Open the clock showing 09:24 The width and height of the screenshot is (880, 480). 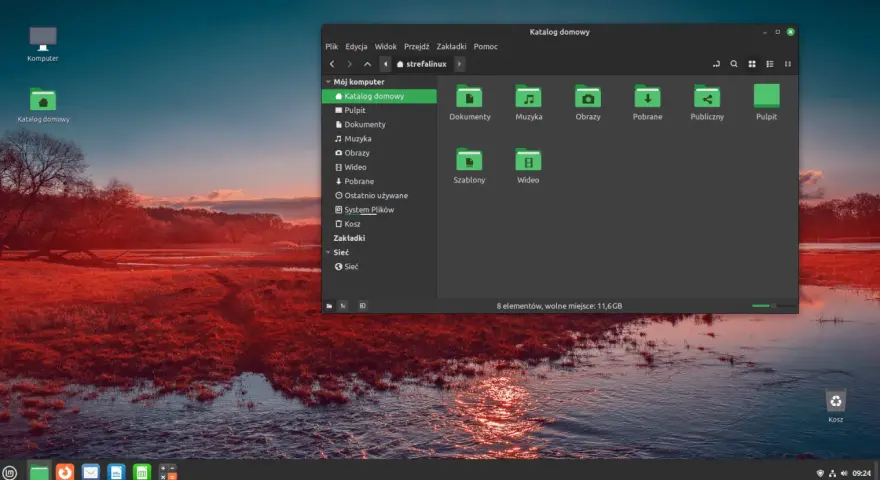(x=861, y=473)
